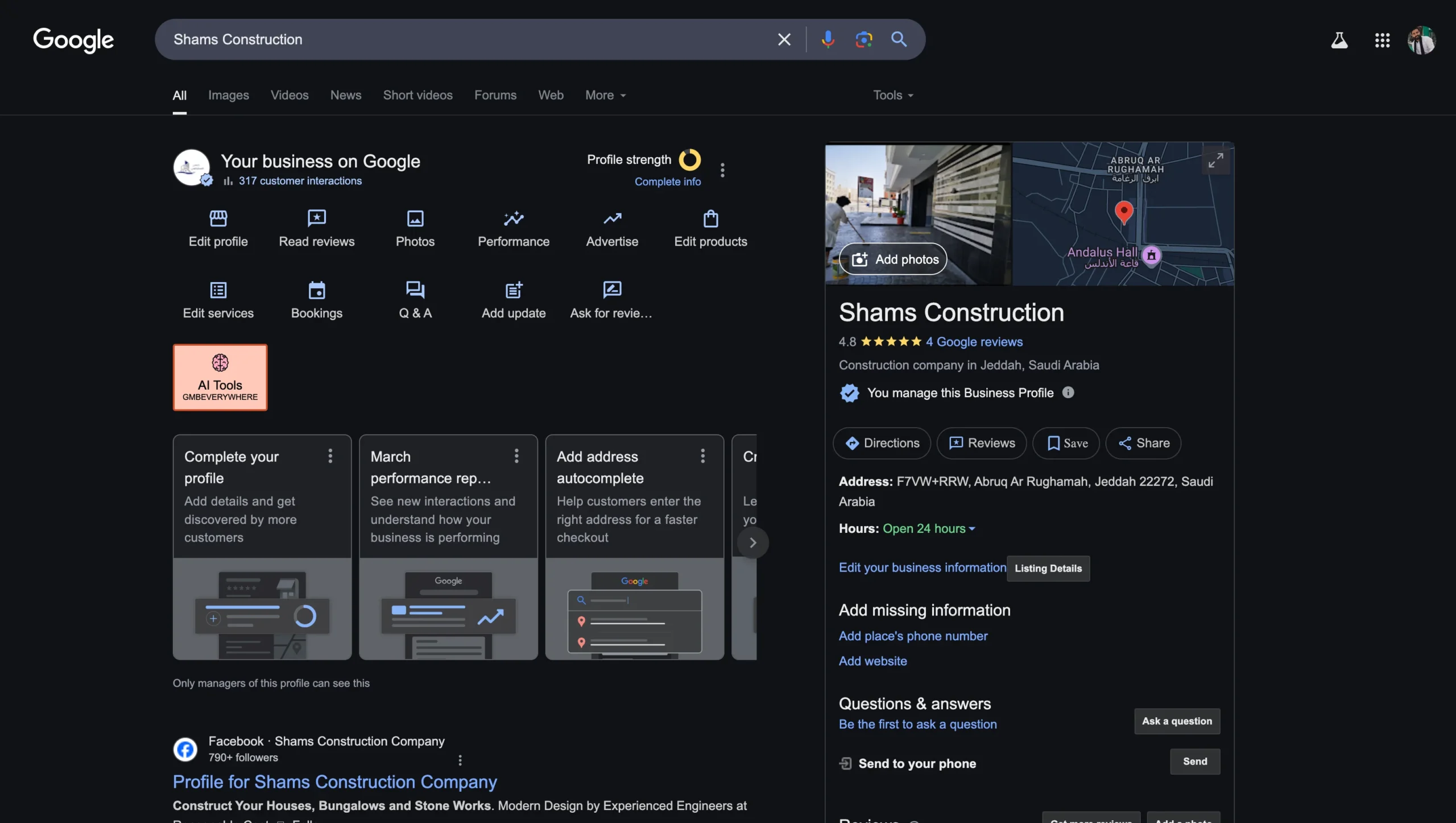Screen dimensions: 1456x823
Task: Switch to the Images tab
Action: pos(228,95)
